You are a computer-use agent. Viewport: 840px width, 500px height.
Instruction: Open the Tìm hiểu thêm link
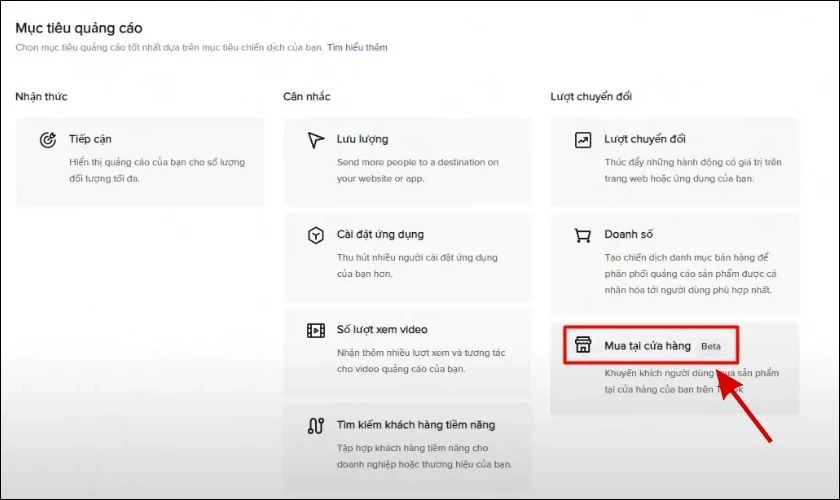(357, 47)
